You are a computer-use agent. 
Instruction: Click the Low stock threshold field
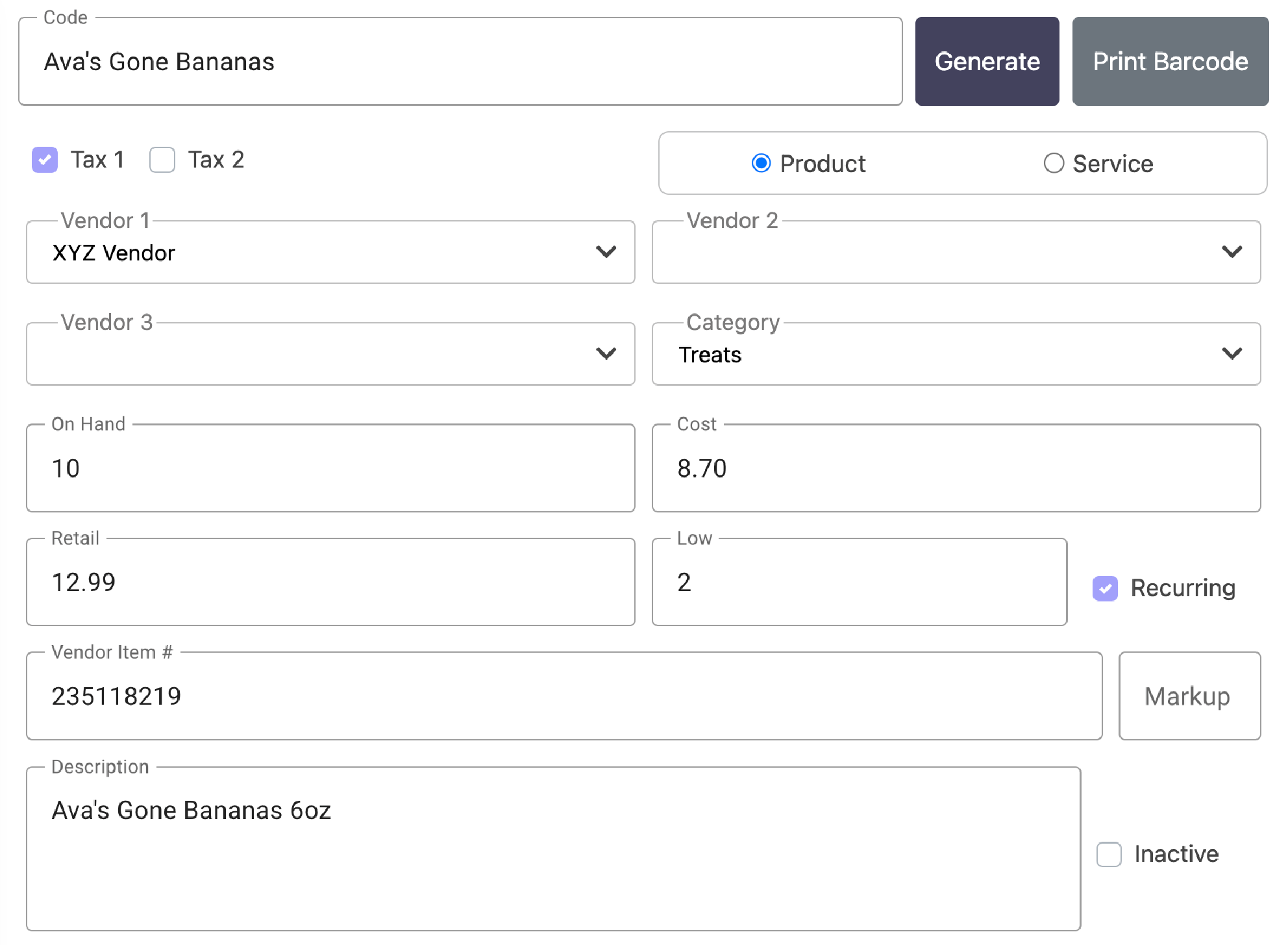[x=859, y=582]
